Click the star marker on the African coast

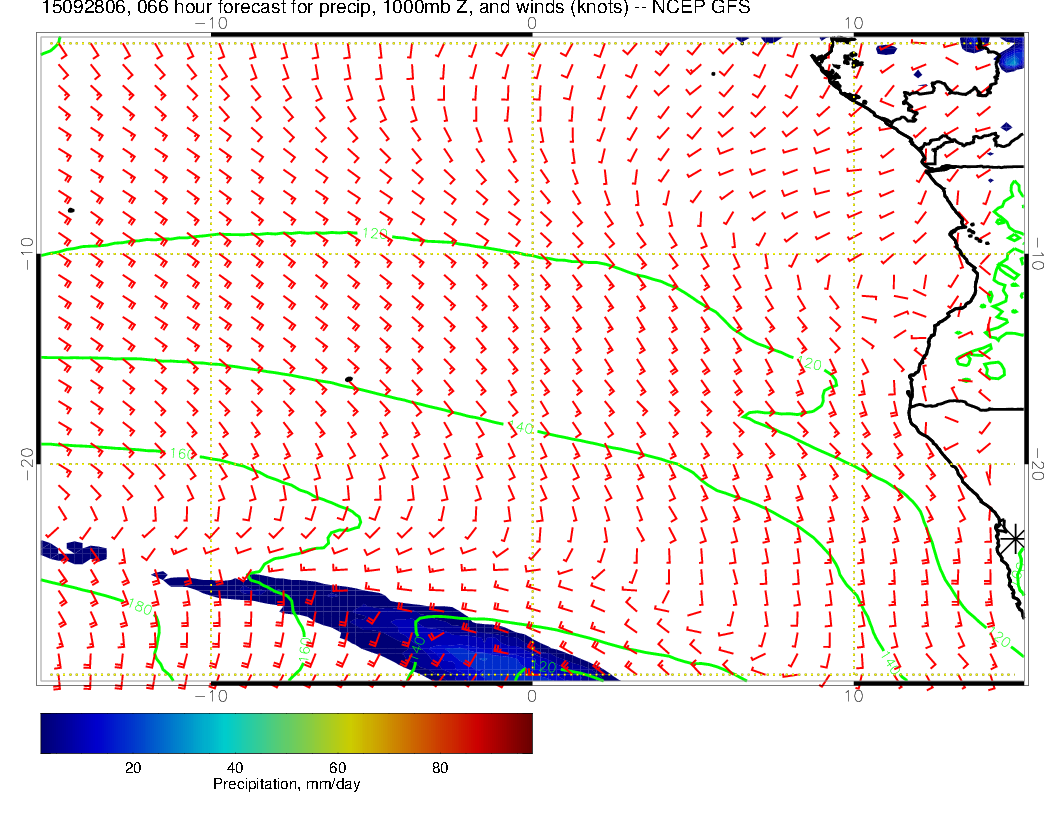1014,540
